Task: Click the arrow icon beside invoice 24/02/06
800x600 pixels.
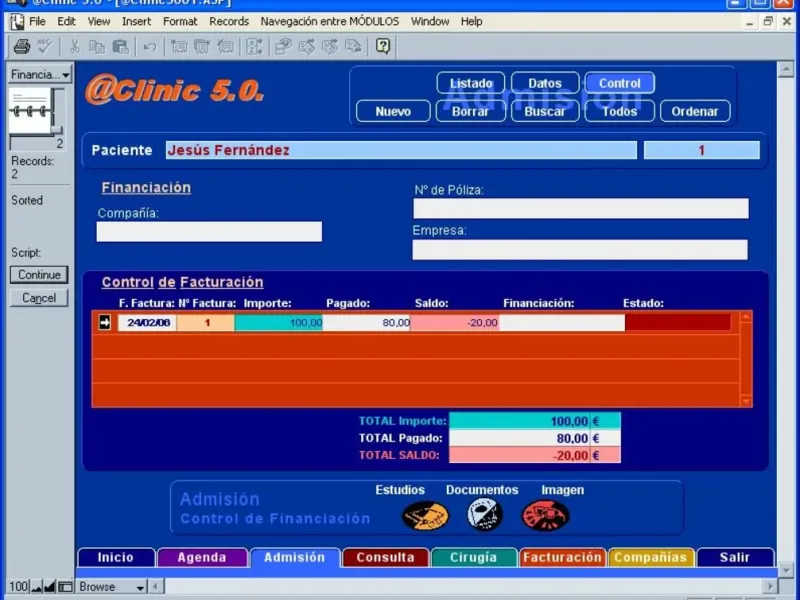Action: pos(105,322)
